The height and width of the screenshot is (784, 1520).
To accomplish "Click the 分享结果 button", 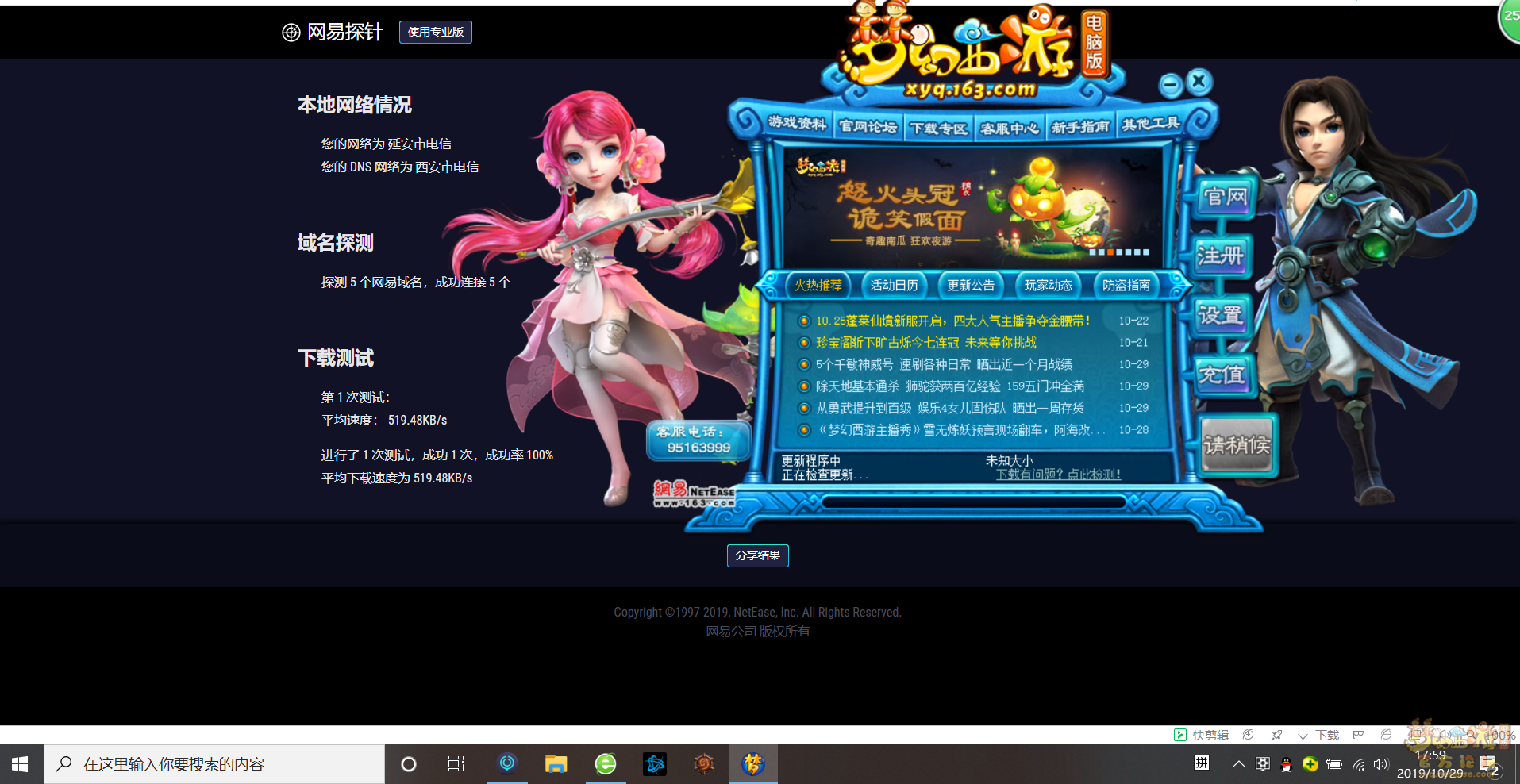I will pos(757,555).
